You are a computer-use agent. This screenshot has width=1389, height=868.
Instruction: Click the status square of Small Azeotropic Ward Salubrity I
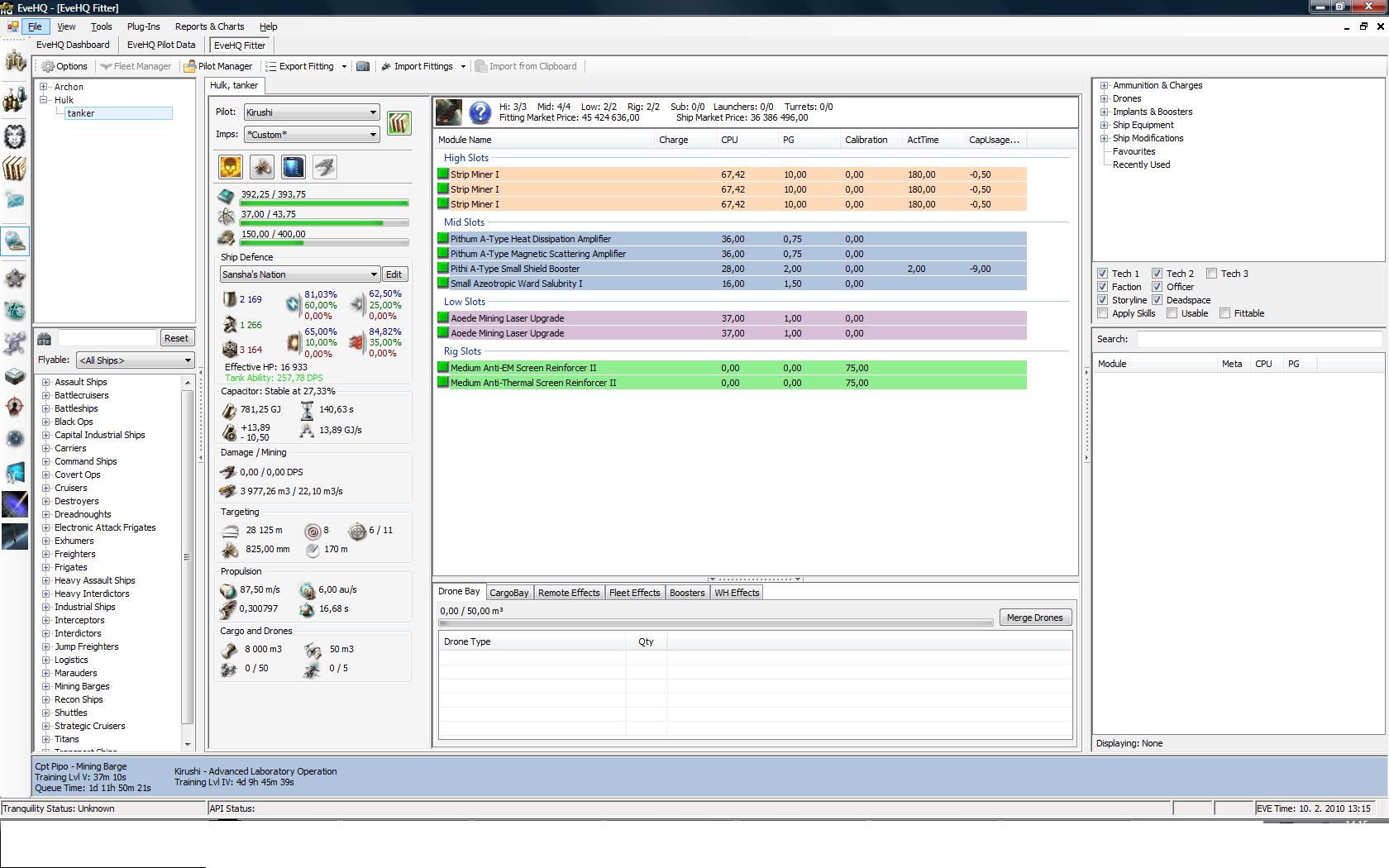tap(443, 284)
